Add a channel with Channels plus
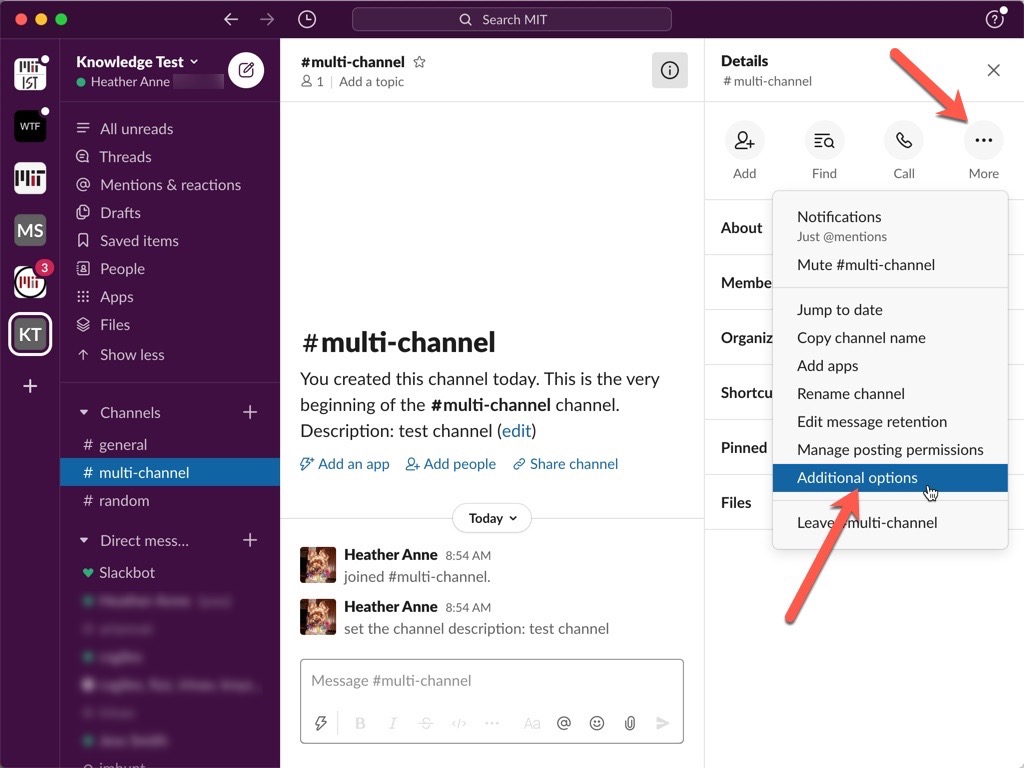Screen dimensions: 1024x768 pyautogui.click(x=249, y=412)
